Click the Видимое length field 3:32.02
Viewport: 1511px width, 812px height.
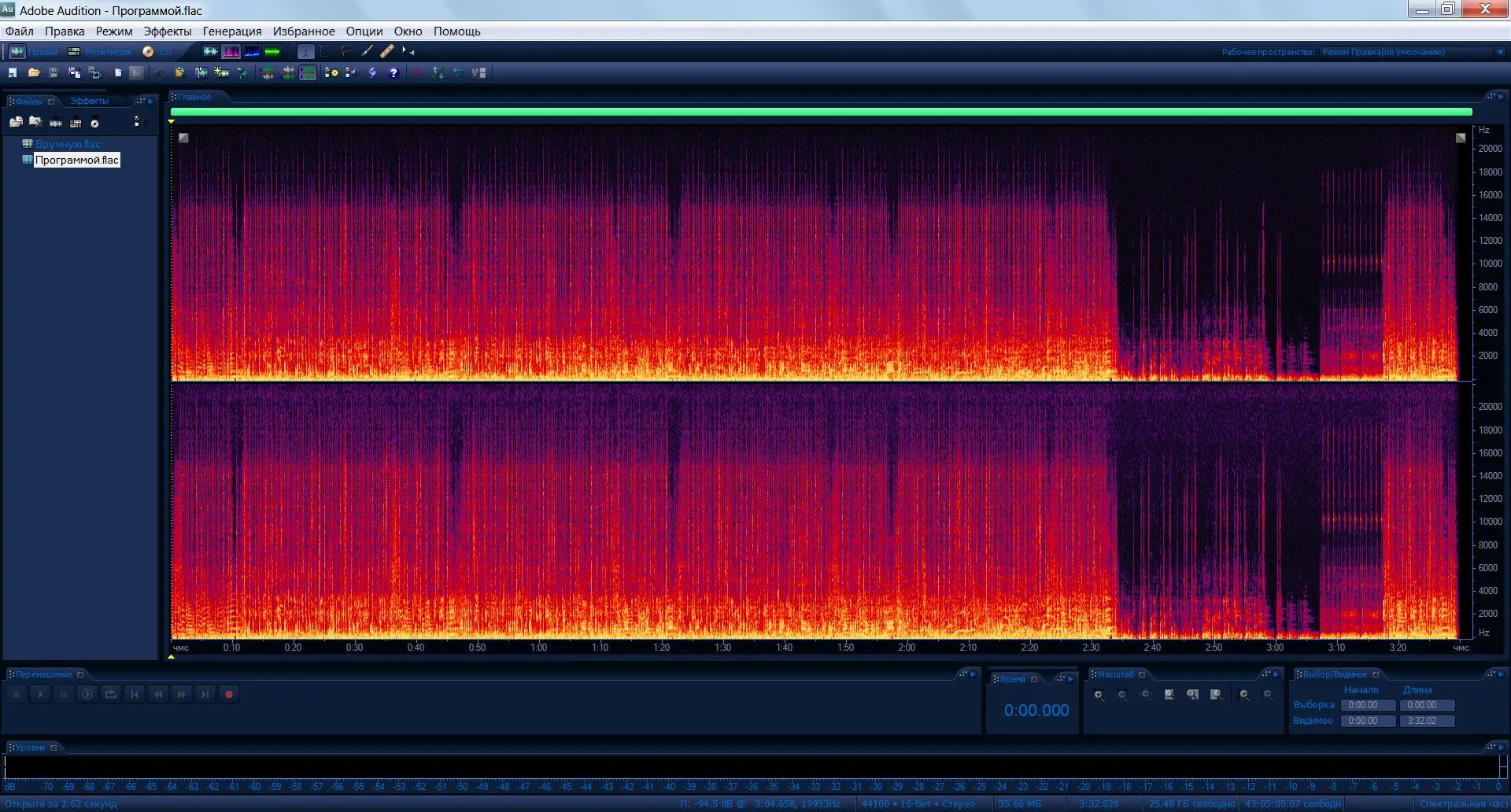[1427, 722]
